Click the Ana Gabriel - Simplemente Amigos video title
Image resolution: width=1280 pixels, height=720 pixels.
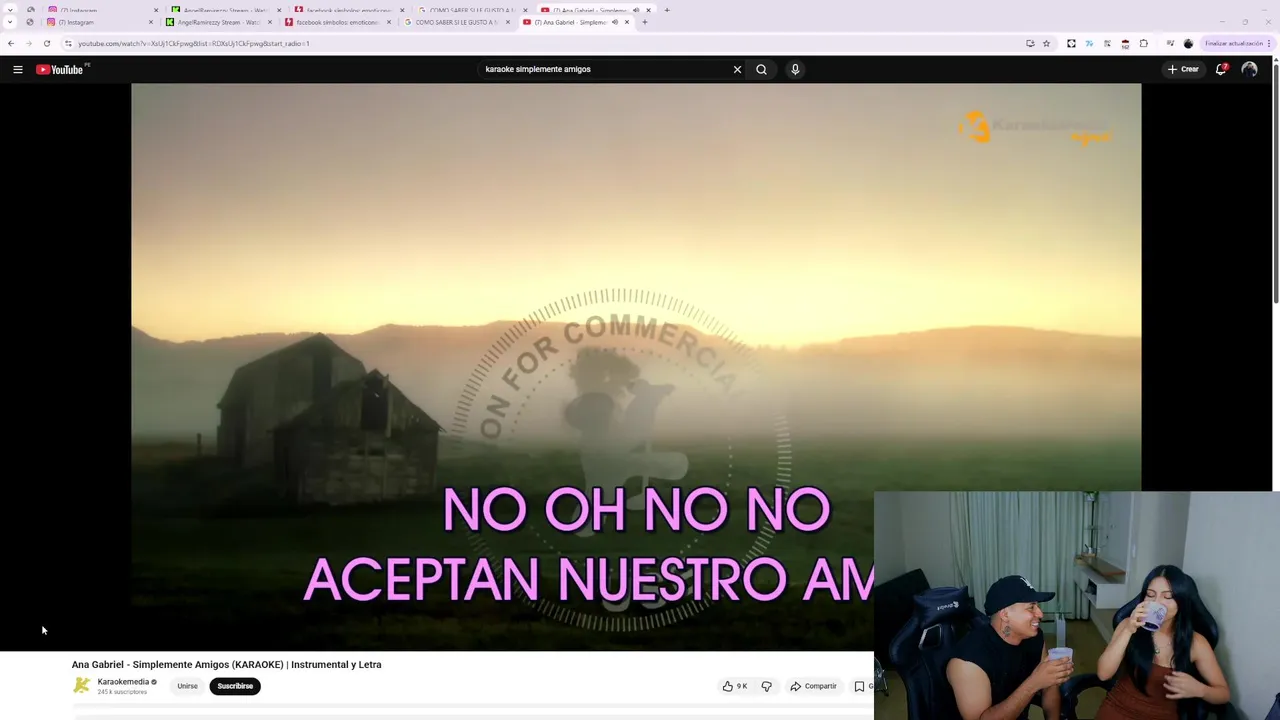226,664
